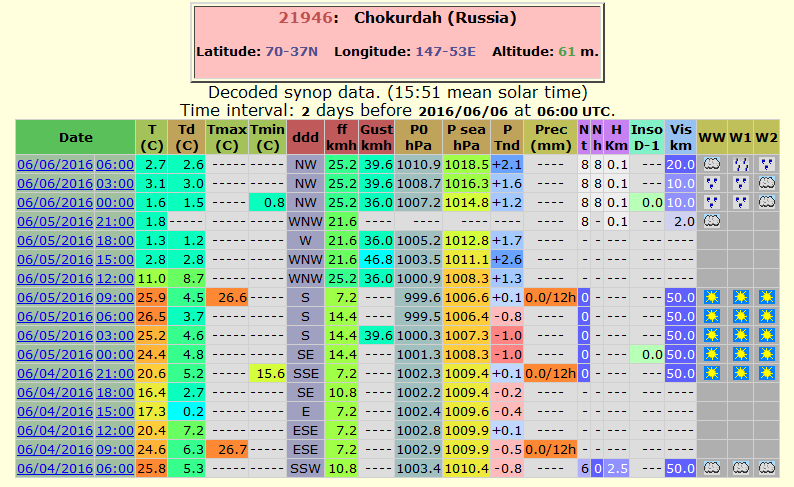
Task: Open the 03:00 time link on 06/06/2016
Action: (115, 183)
